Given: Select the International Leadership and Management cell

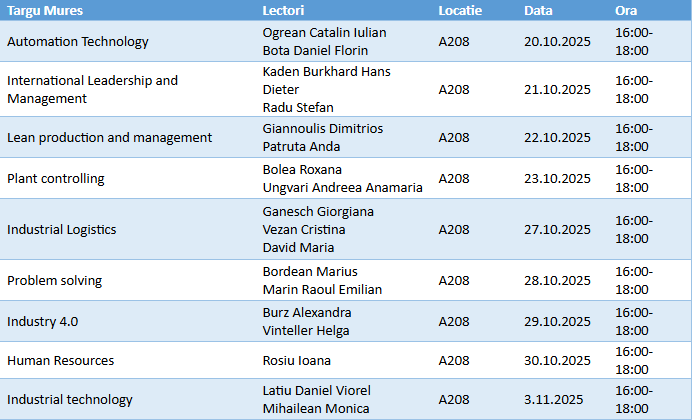Looking at the screenshot, I should 92,89.
